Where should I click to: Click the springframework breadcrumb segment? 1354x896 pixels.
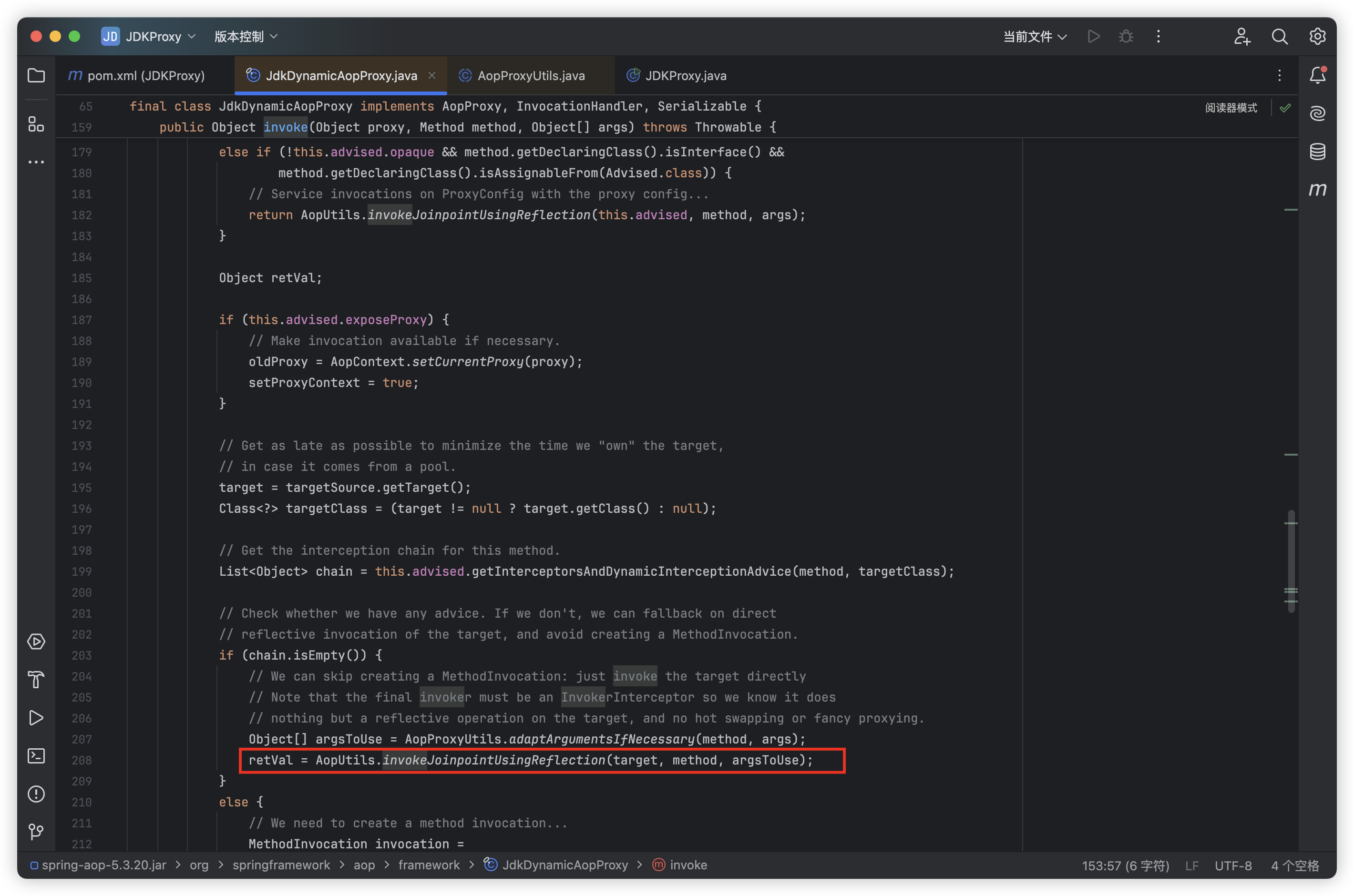(x=281, y=865)
